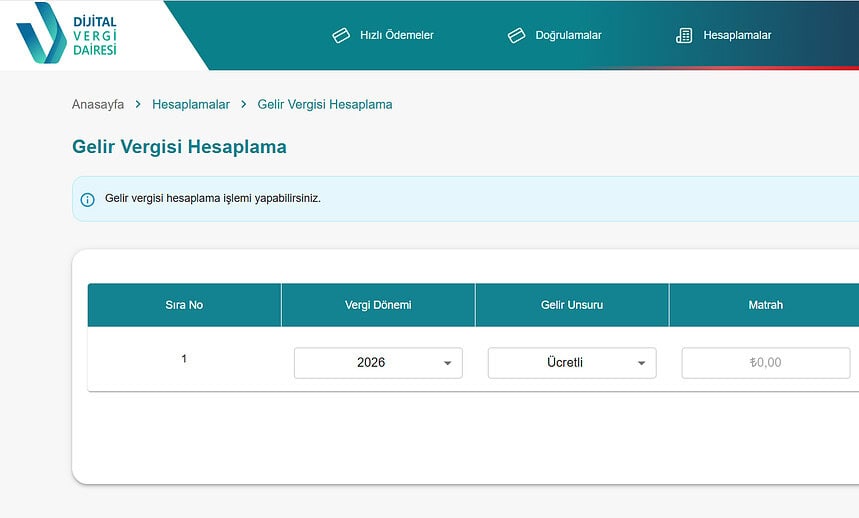Click the card icon beside Doğrulamalar
Image resolution: width=859 pixels, height=518 pixels.
pos(516,35)
